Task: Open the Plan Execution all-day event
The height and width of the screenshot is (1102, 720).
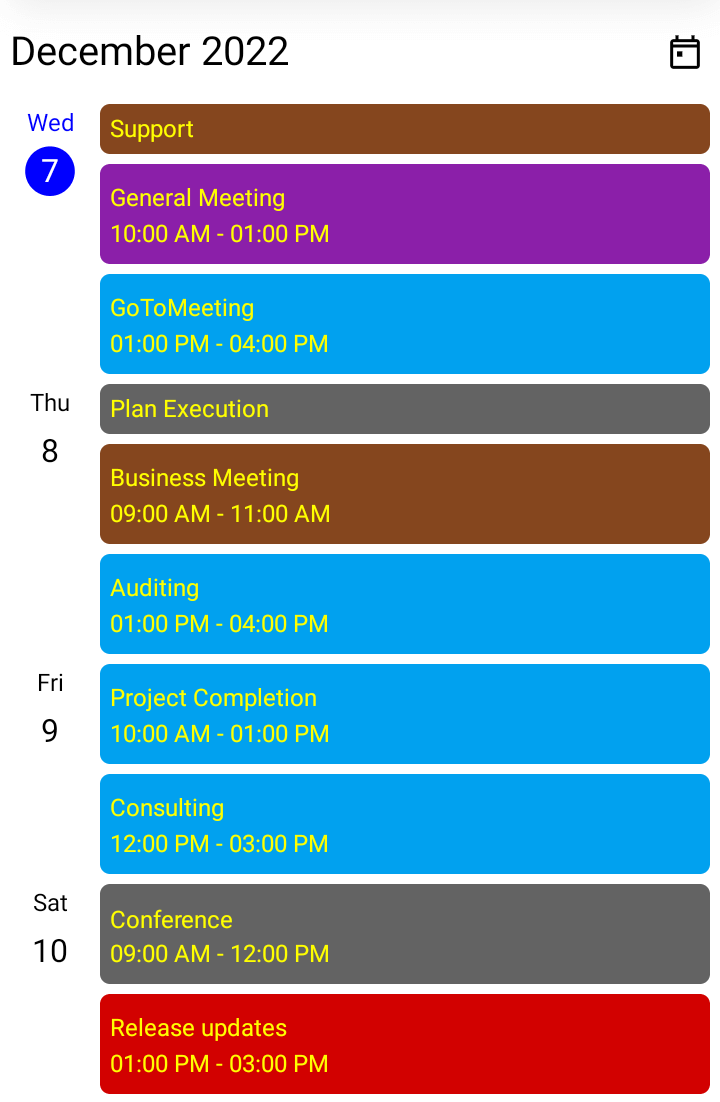Action: click(404, 409)
